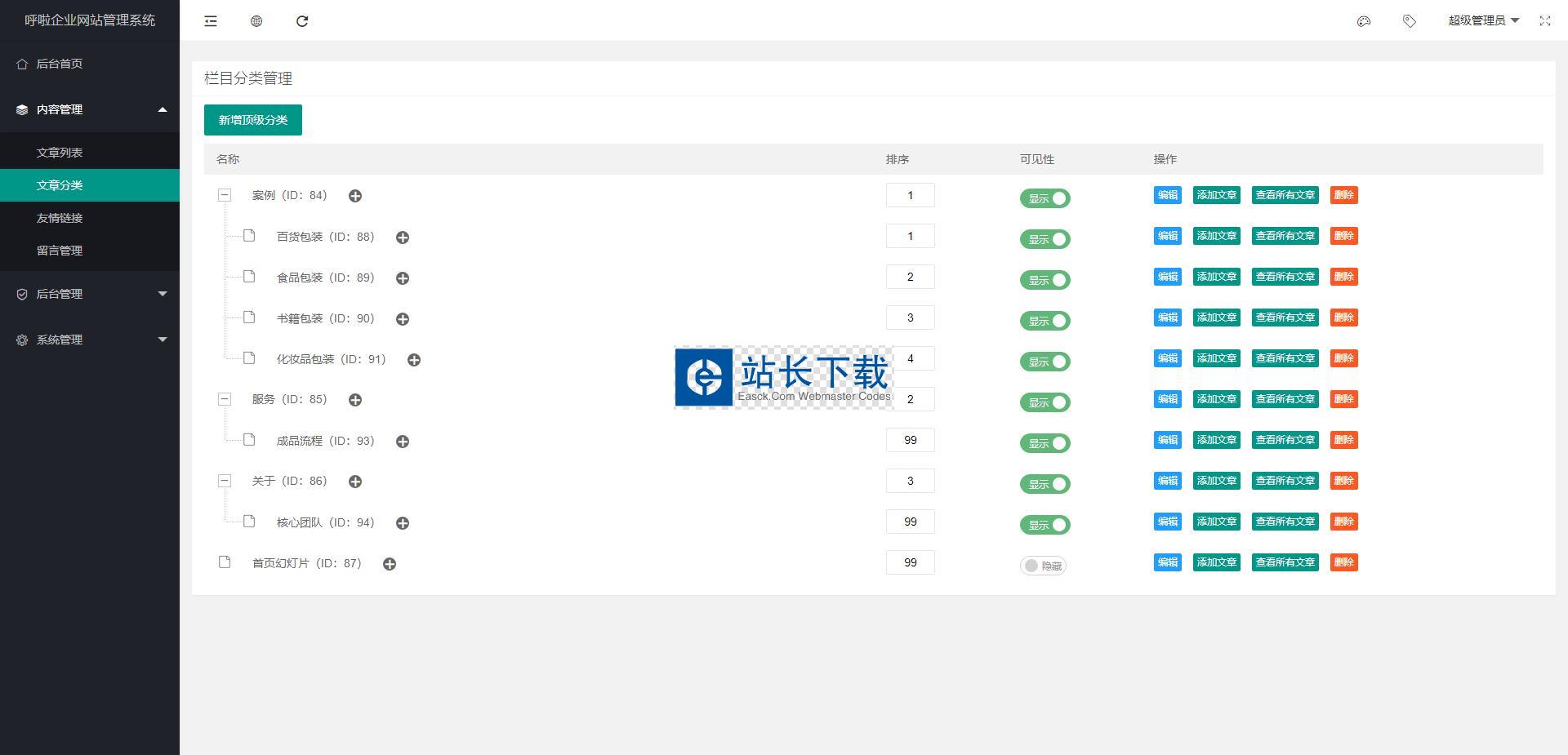
Task: Click plus icon beside 化妆品包装
Action: tap(414, 360)
